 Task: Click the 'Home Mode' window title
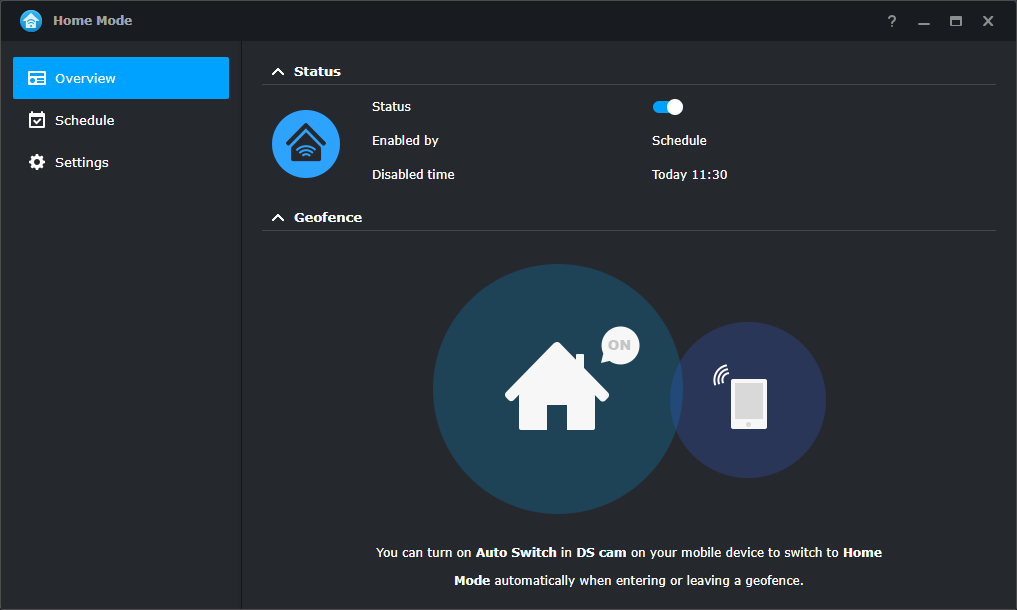[x=93, y=21]
